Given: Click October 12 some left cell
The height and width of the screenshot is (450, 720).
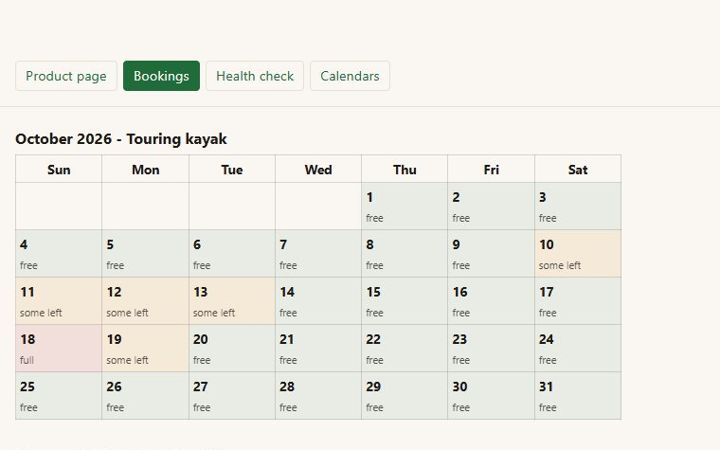Looking at the screenshot, I should [x=145, y=301].
